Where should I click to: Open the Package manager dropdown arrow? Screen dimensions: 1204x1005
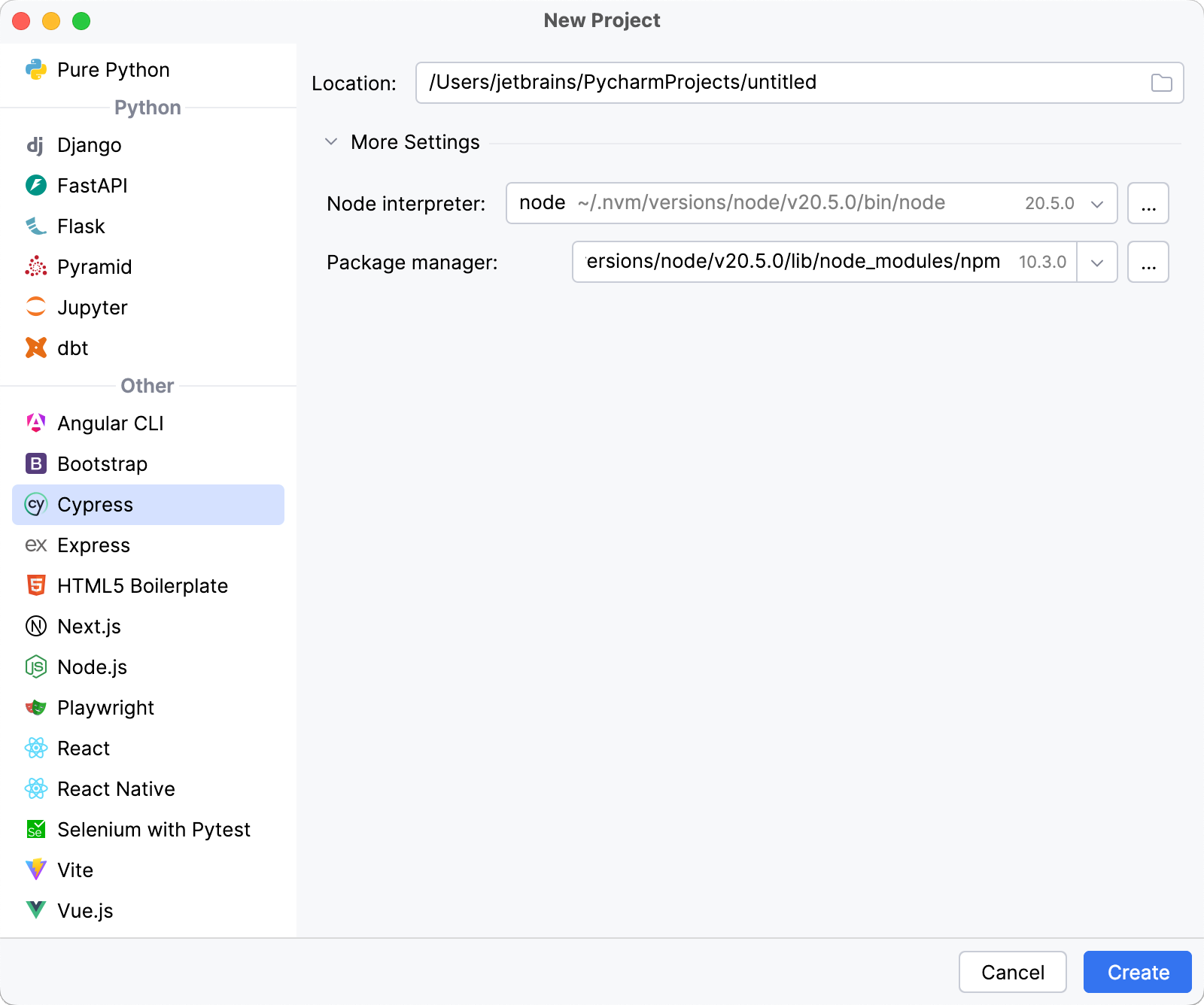coord(1096,263)
